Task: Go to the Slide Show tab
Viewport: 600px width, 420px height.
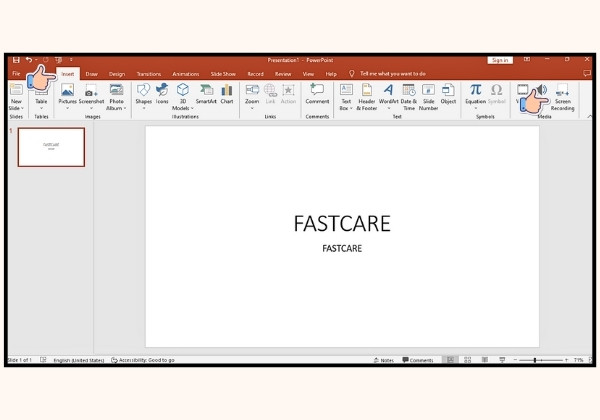Action: 223,74
